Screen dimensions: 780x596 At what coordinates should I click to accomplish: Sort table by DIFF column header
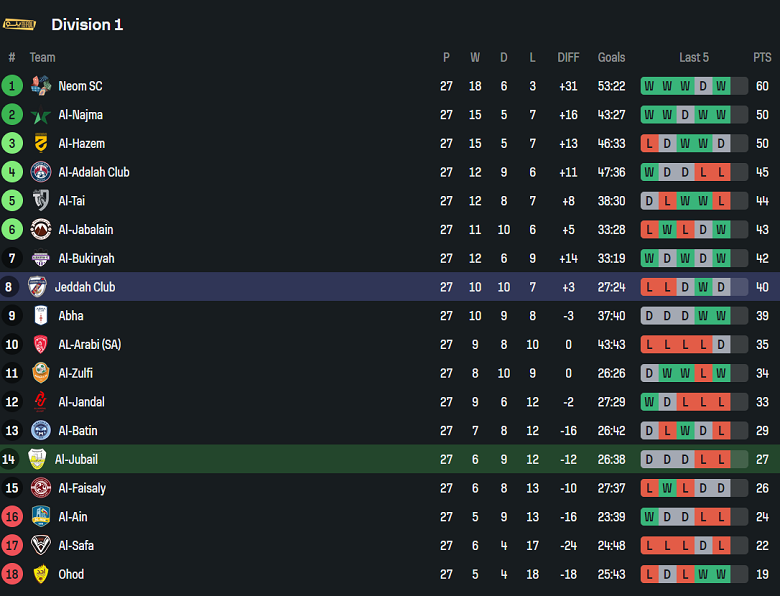[x=568, y=58]
